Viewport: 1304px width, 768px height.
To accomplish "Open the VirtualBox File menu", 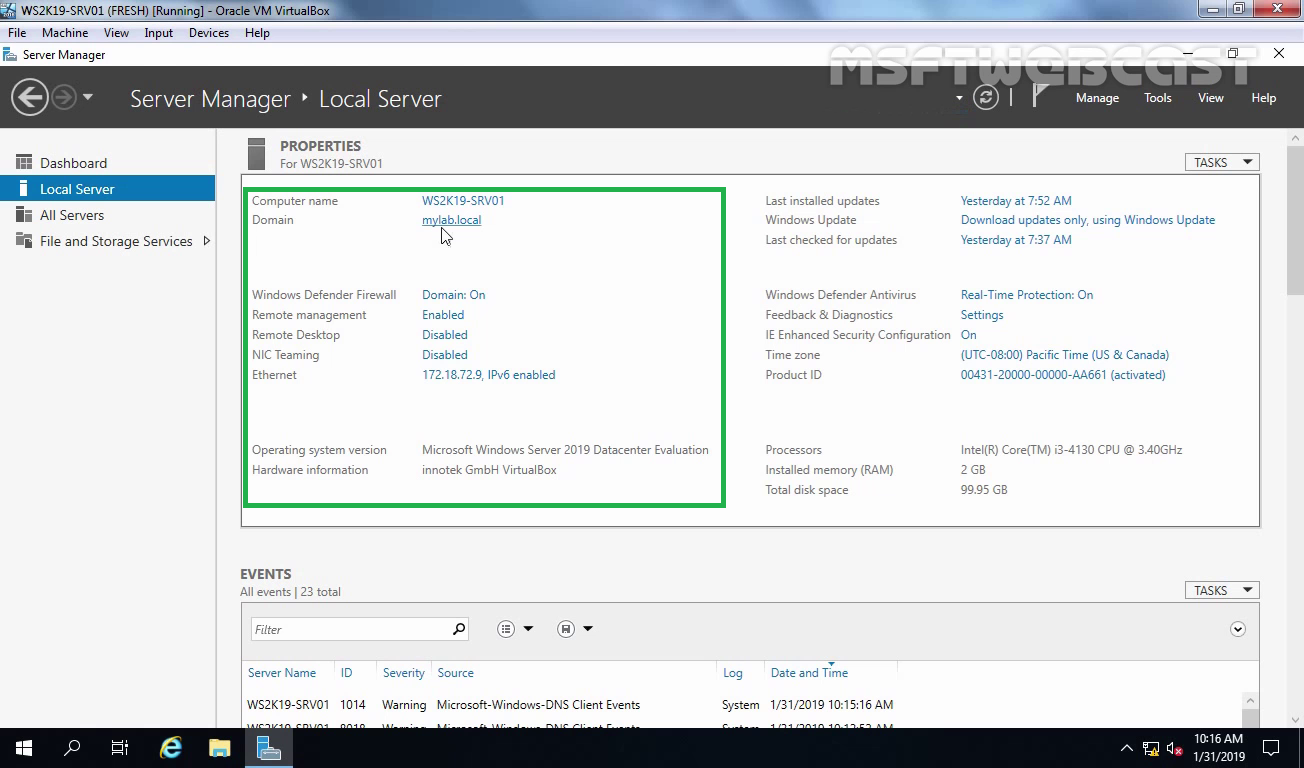I will 17,33.
